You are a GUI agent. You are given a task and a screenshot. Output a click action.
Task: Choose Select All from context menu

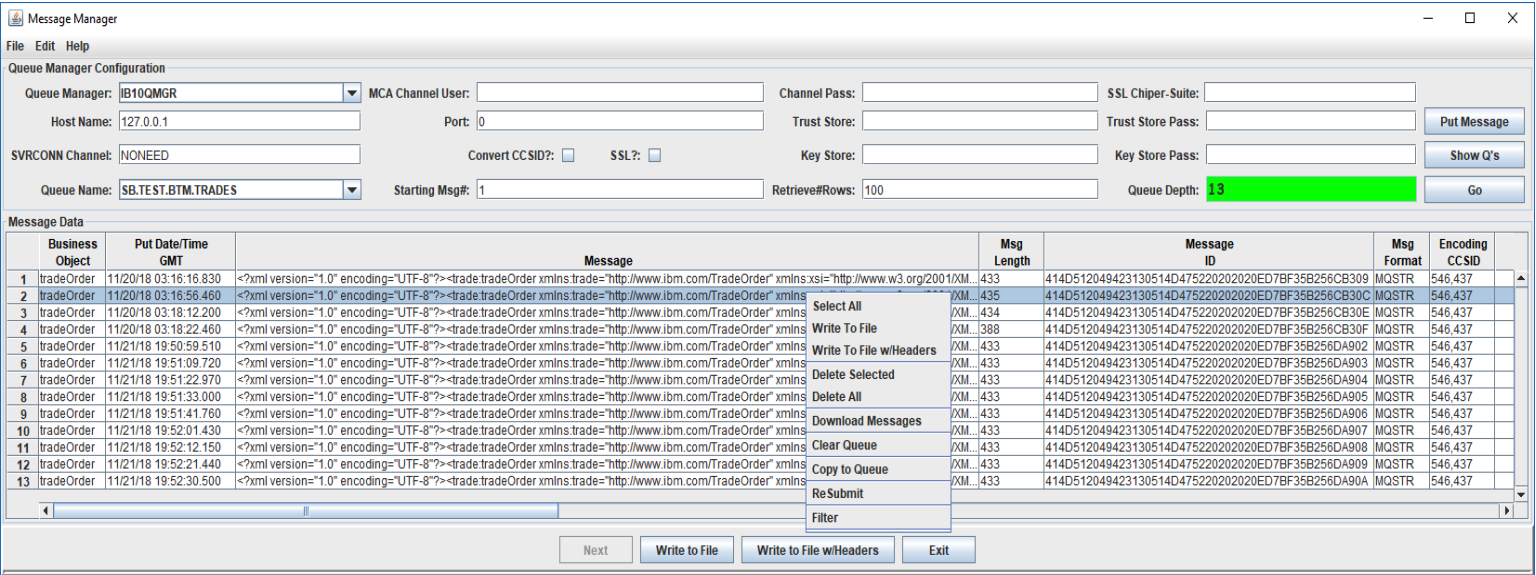pos(878,306)
